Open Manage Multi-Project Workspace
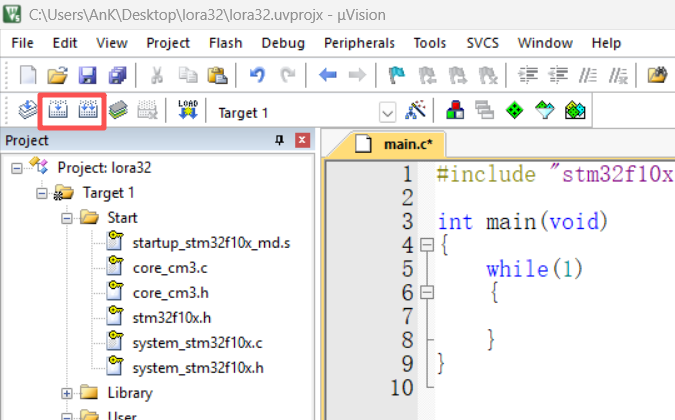Screen dimensions: 675x420 pos(485,110)
